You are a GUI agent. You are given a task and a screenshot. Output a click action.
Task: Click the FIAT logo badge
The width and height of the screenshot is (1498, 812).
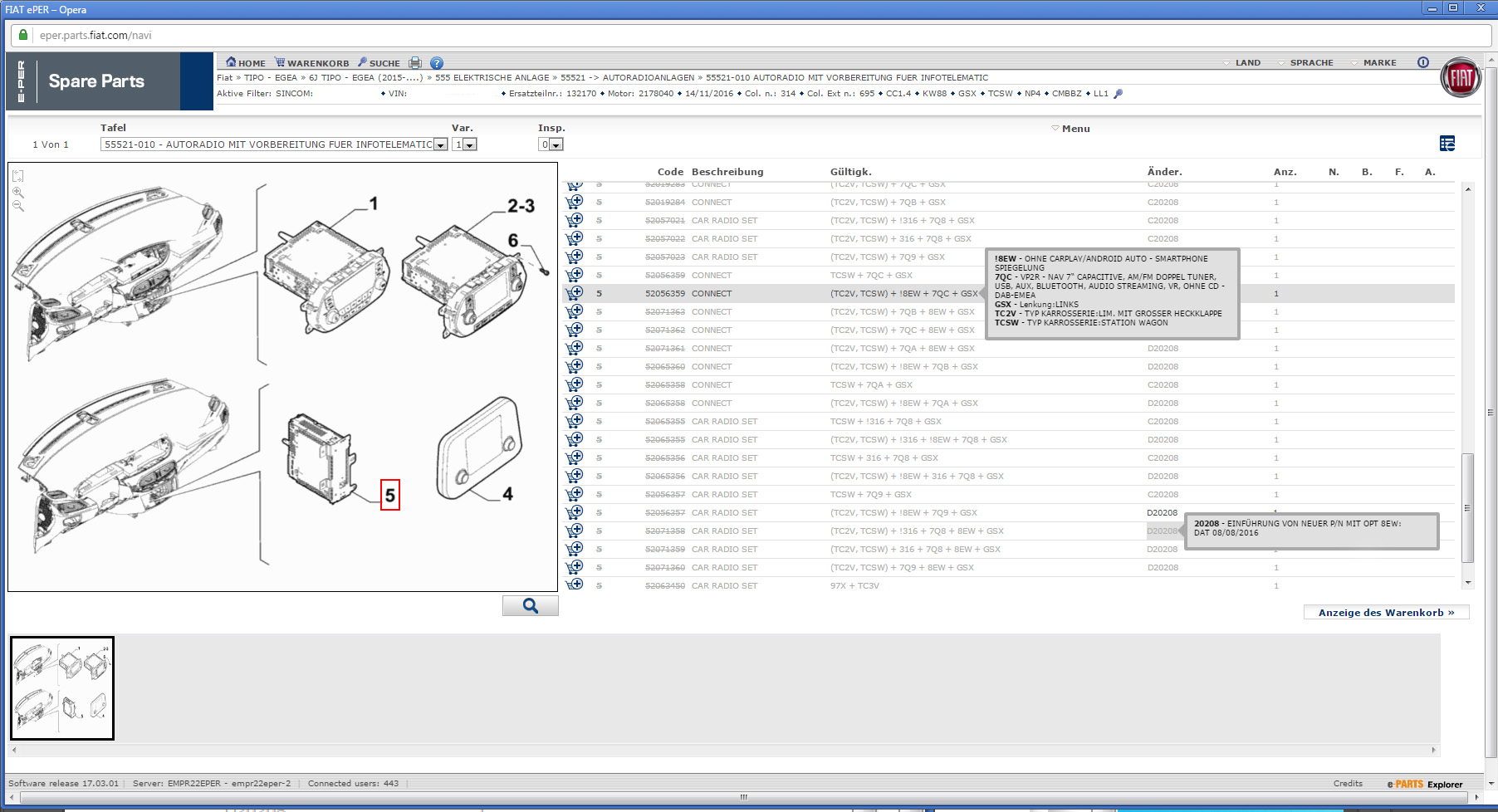tap(1461, 78)
